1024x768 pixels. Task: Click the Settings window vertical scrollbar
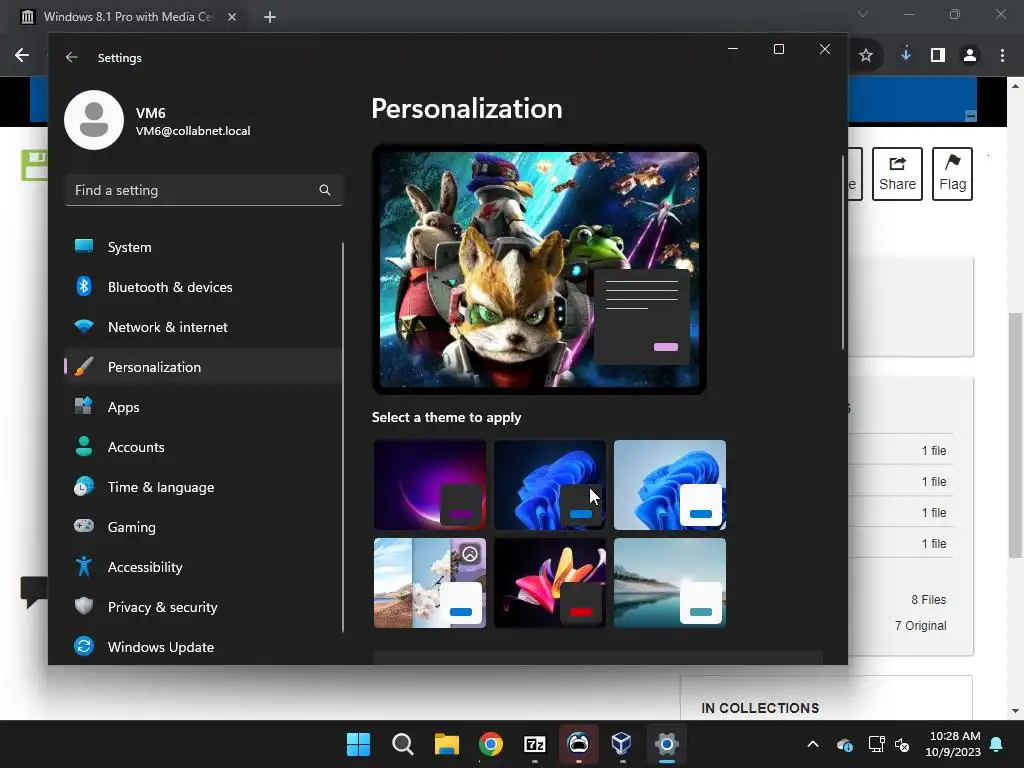point(842,251)
